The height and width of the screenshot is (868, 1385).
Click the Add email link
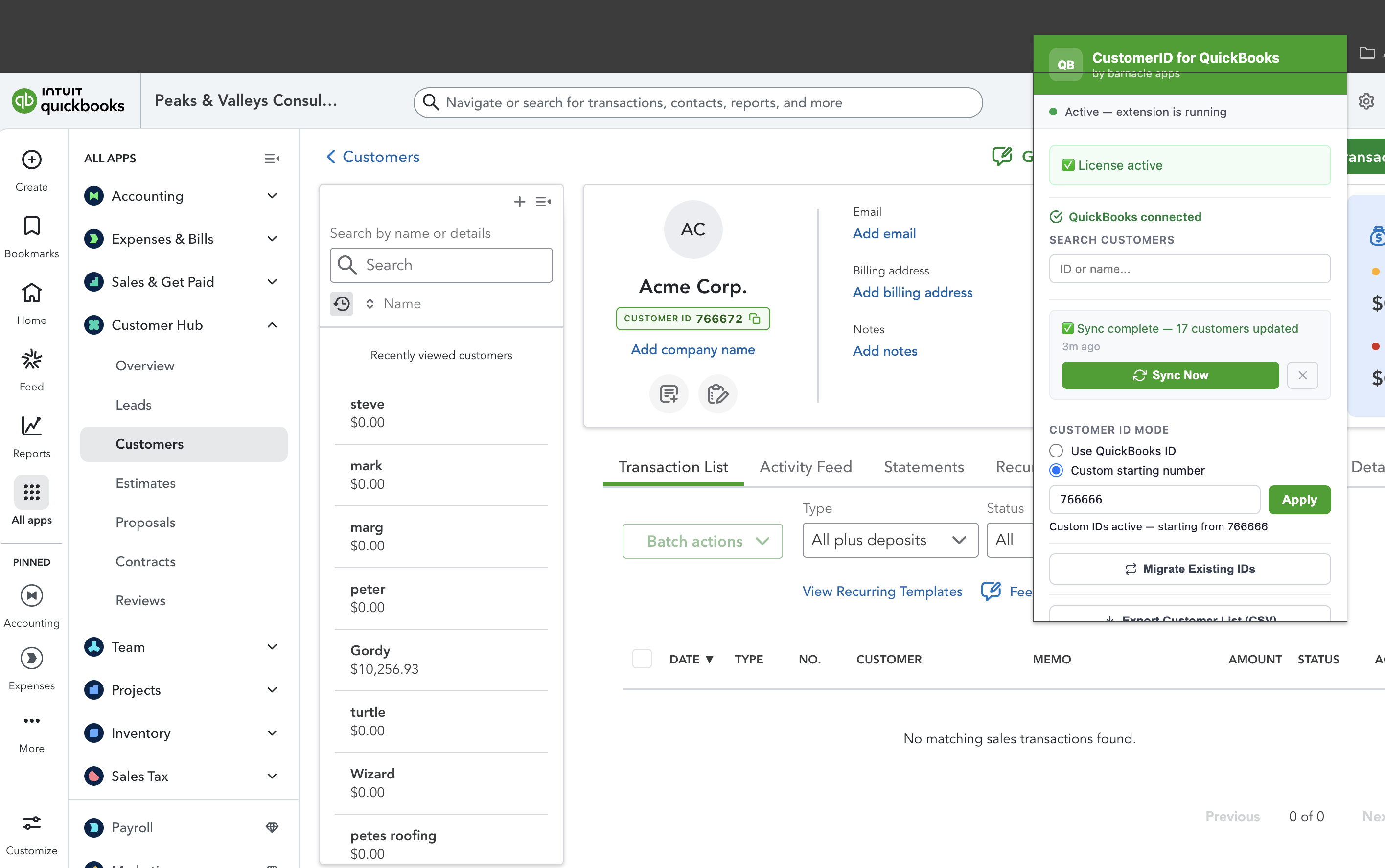(884, 234)
